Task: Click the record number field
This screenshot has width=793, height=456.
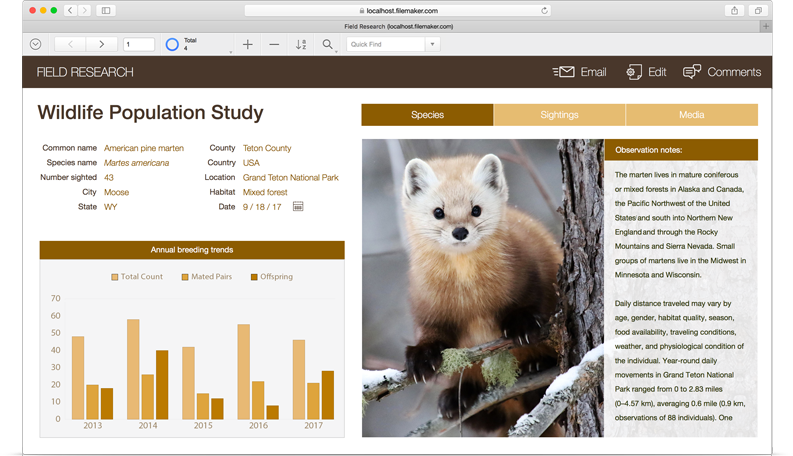Action: (139, 44)
